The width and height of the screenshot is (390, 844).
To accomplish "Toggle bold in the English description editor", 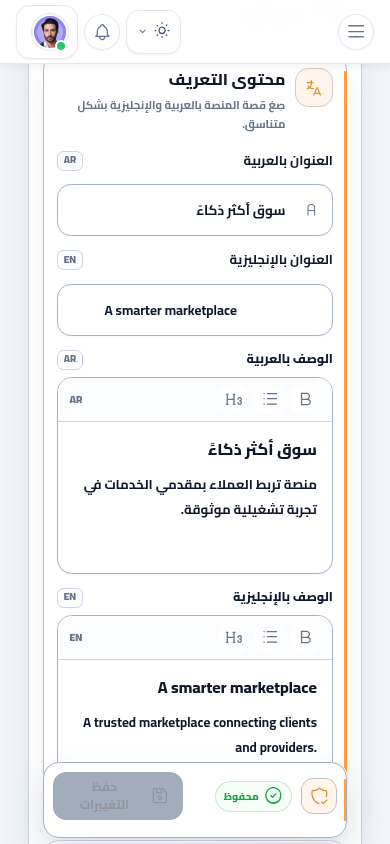I will 305,637.
